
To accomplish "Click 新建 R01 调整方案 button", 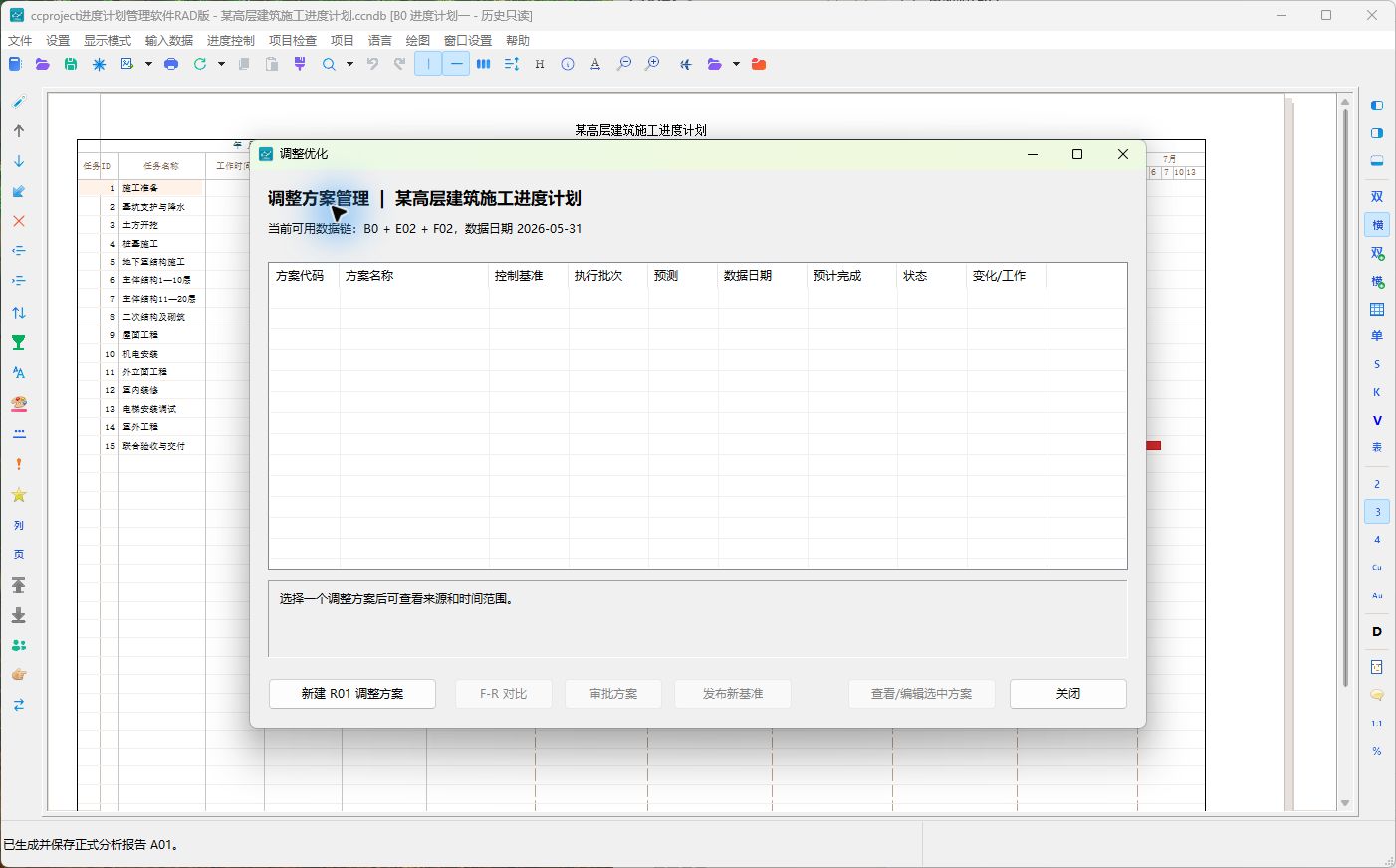I will (x=352, y=694).
